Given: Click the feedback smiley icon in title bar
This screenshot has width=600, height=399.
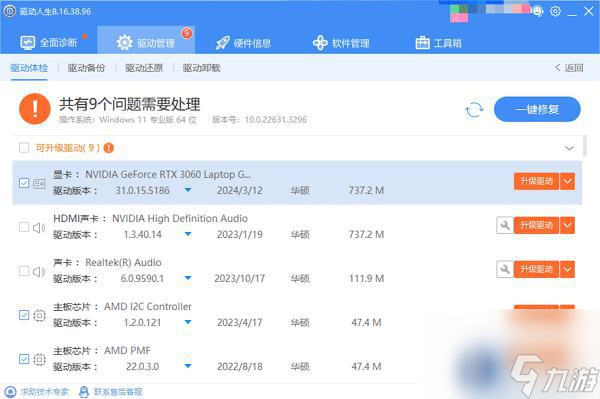Looking at the screenshot, I should pos(538,11).
